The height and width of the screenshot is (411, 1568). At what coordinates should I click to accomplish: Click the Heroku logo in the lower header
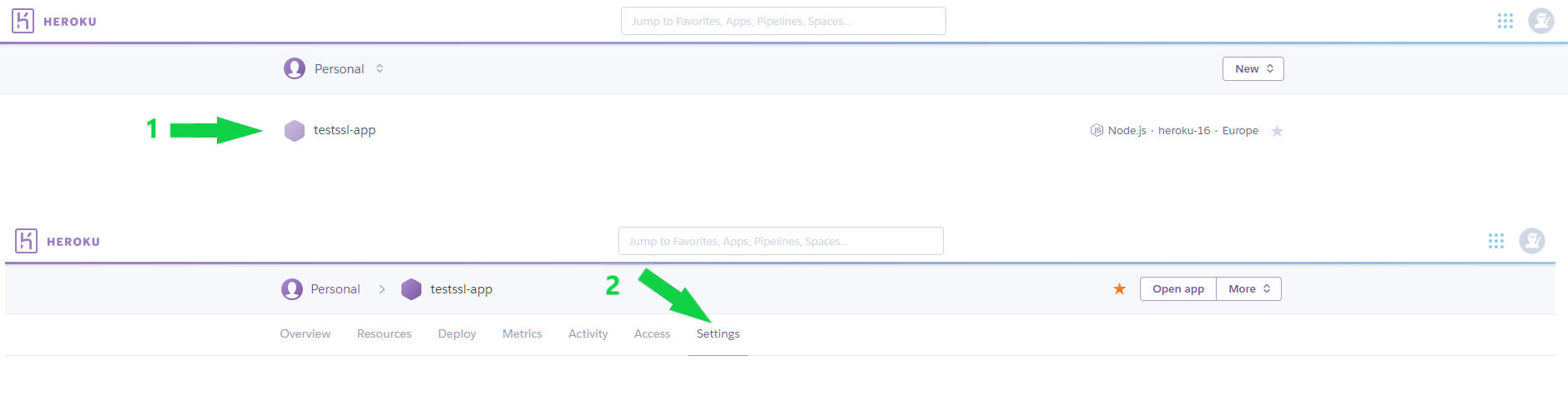[x=27, y=241]
